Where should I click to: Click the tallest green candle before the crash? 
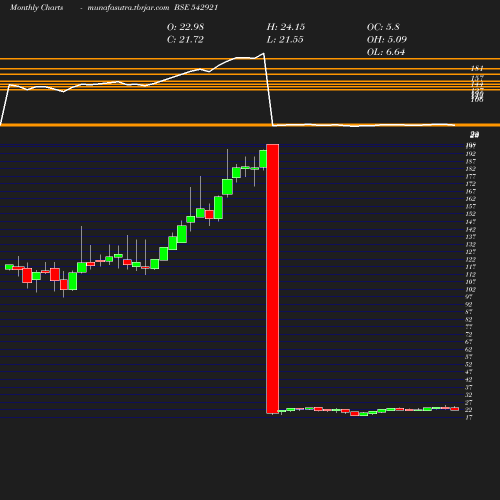218,208
